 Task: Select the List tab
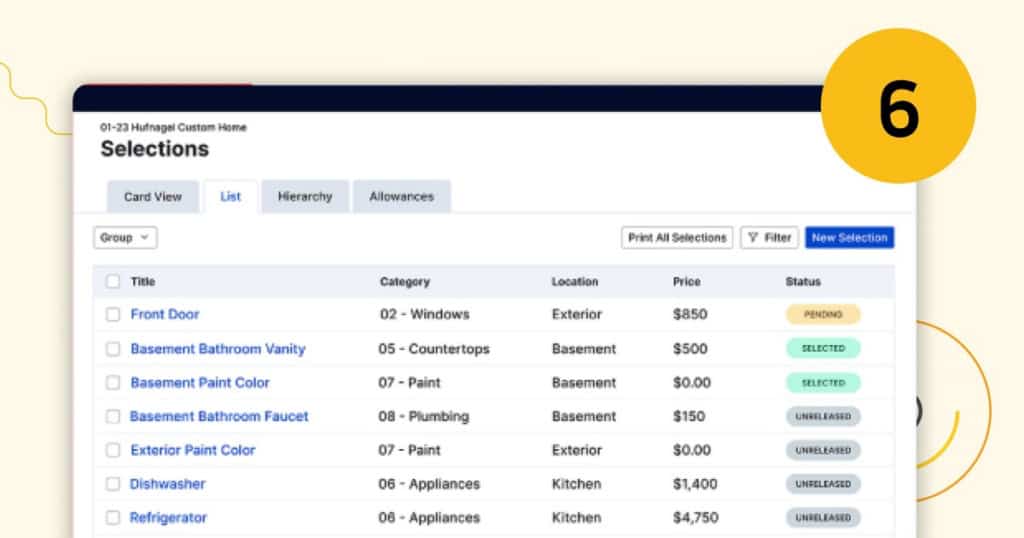click(x=231, y=197)
